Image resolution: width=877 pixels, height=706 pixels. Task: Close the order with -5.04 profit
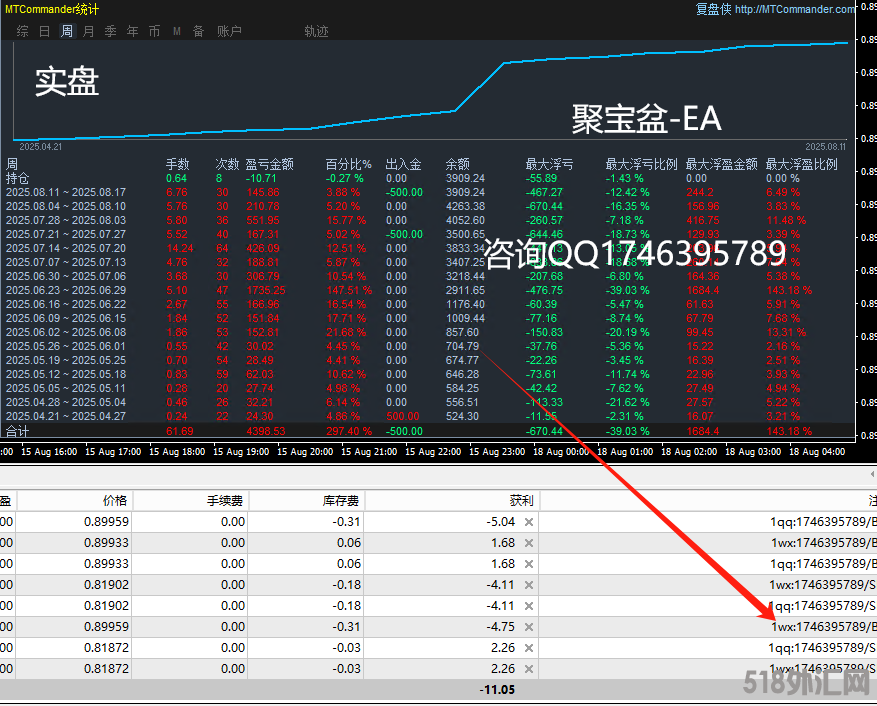tap(529, 521)
